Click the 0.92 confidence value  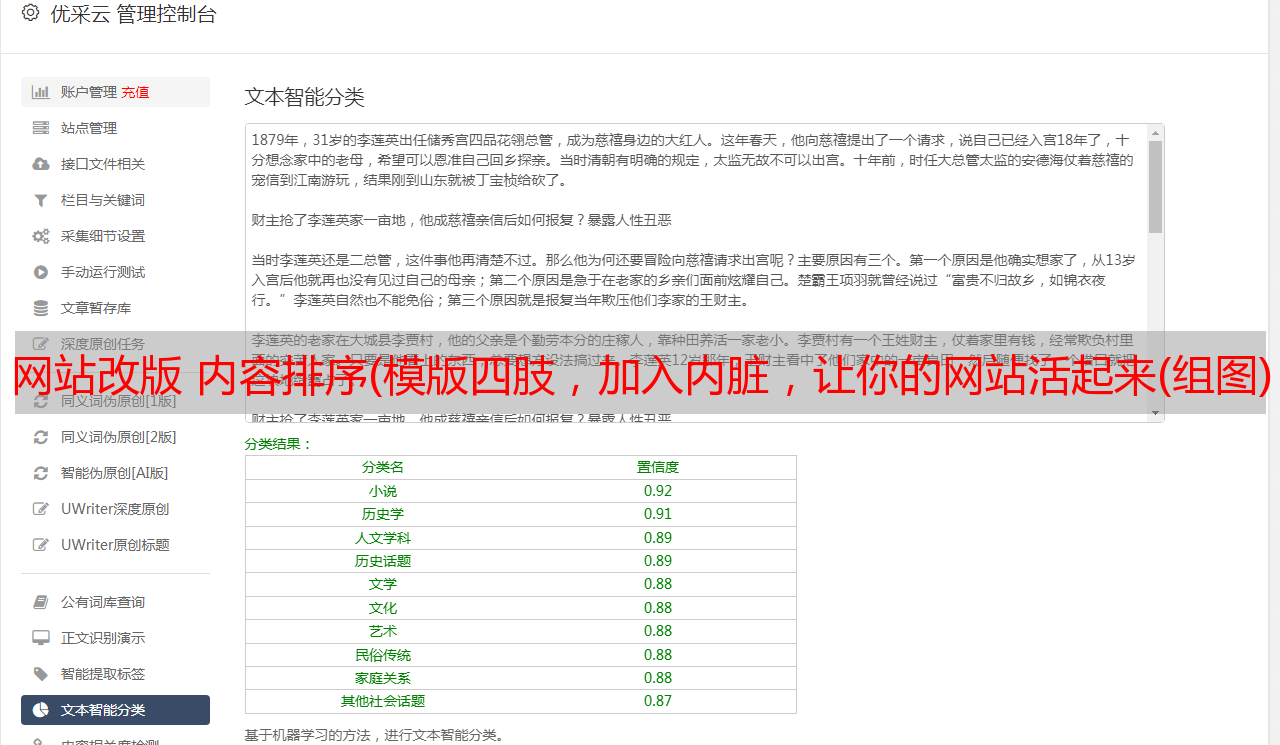(658, 491)
